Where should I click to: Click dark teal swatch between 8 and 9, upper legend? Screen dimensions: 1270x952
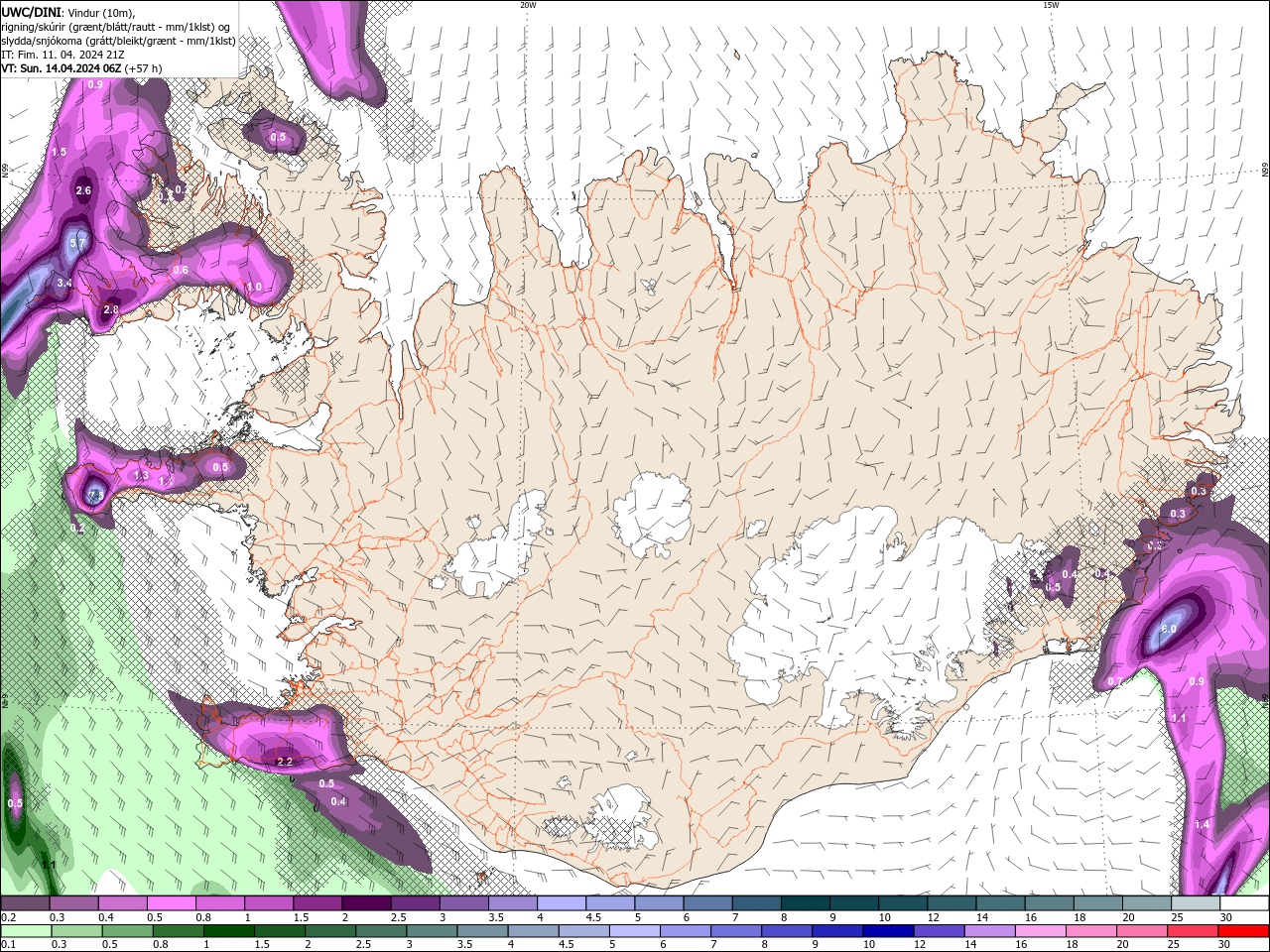805,903
